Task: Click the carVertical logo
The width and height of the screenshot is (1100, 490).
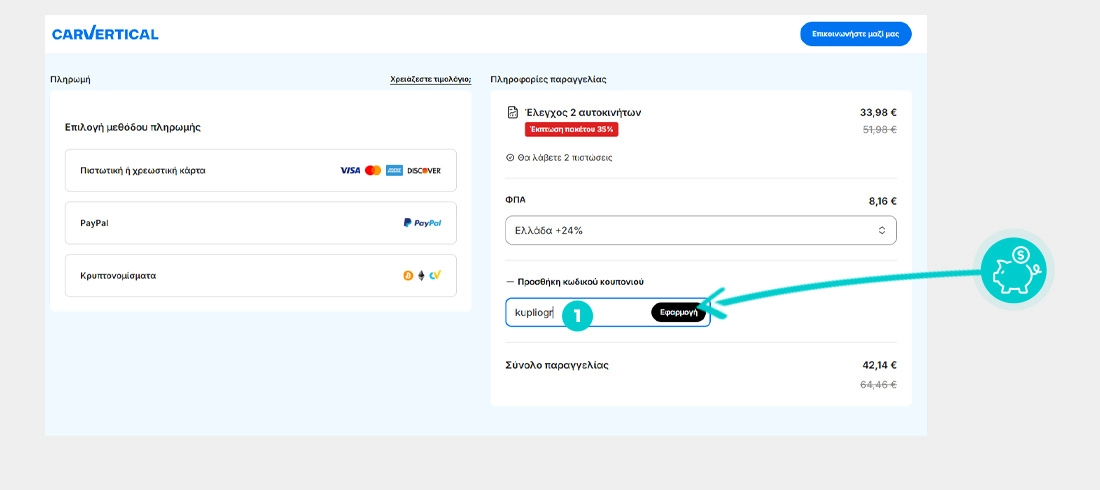Action: pos(105,34)
